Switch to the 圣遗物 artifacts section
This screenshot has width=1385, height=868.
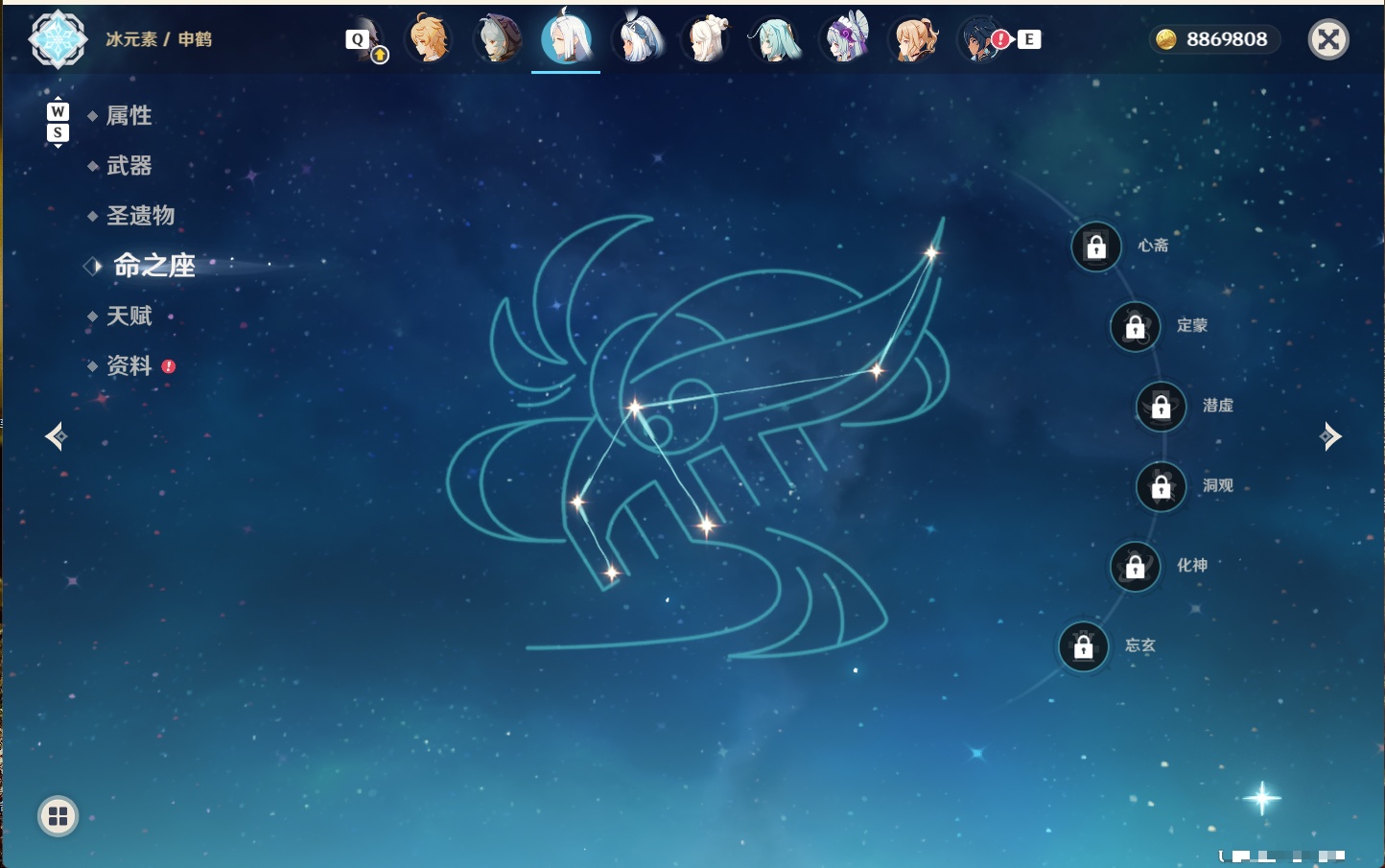point(140,216)
